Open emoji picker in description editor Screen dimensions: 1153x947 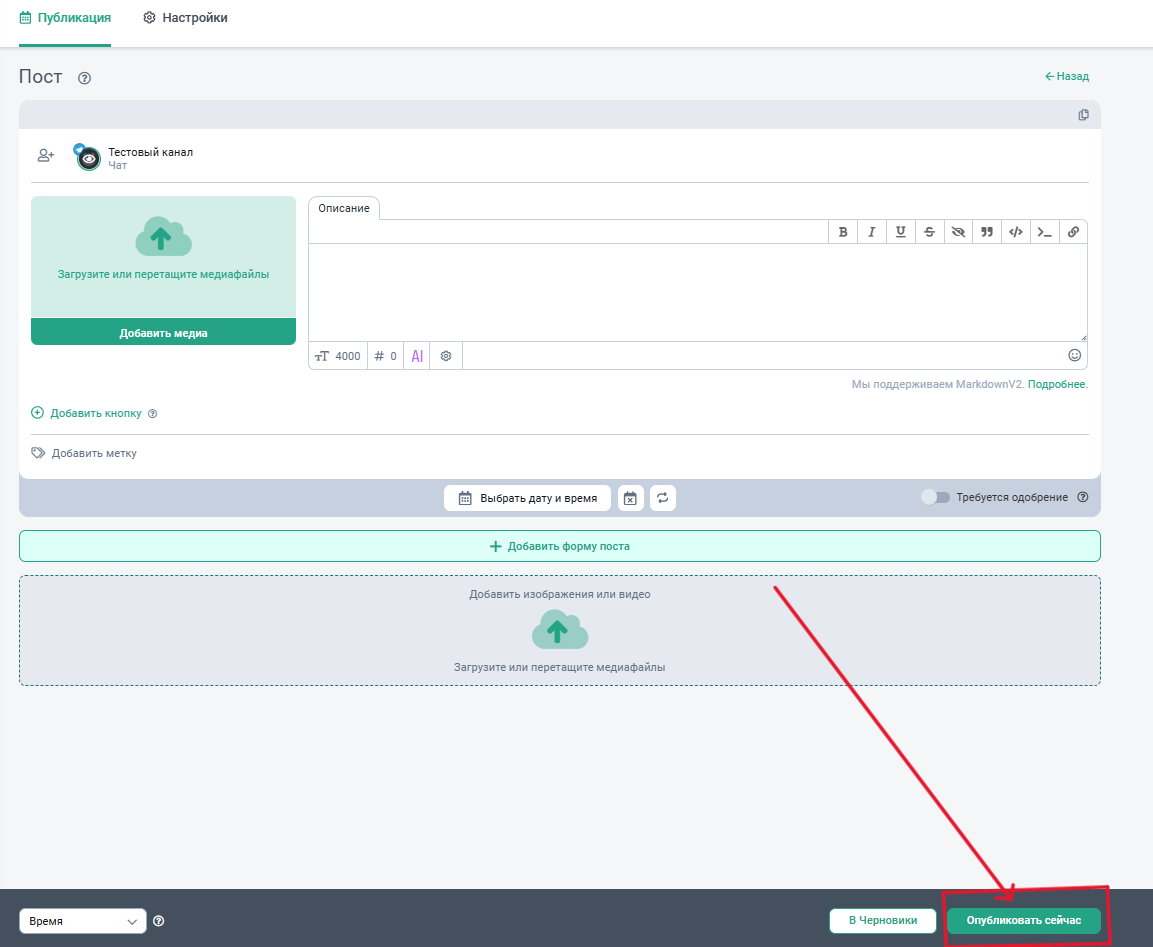(x=1075, y=355)
